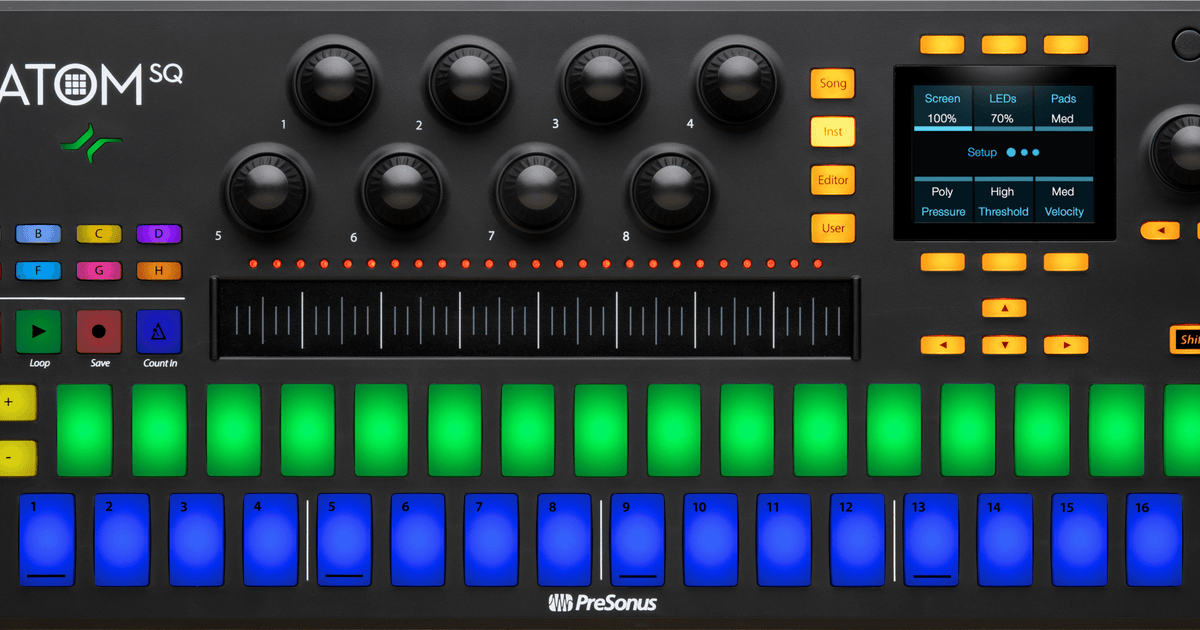Select bank button C

point(99,234)
